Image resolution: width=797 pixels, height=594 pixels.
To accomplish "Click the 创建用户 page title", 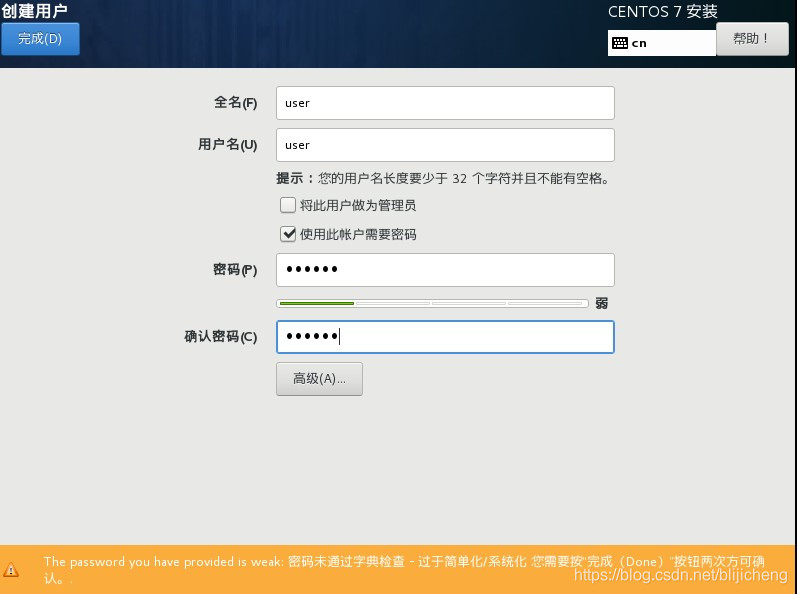I will point(34,11).
